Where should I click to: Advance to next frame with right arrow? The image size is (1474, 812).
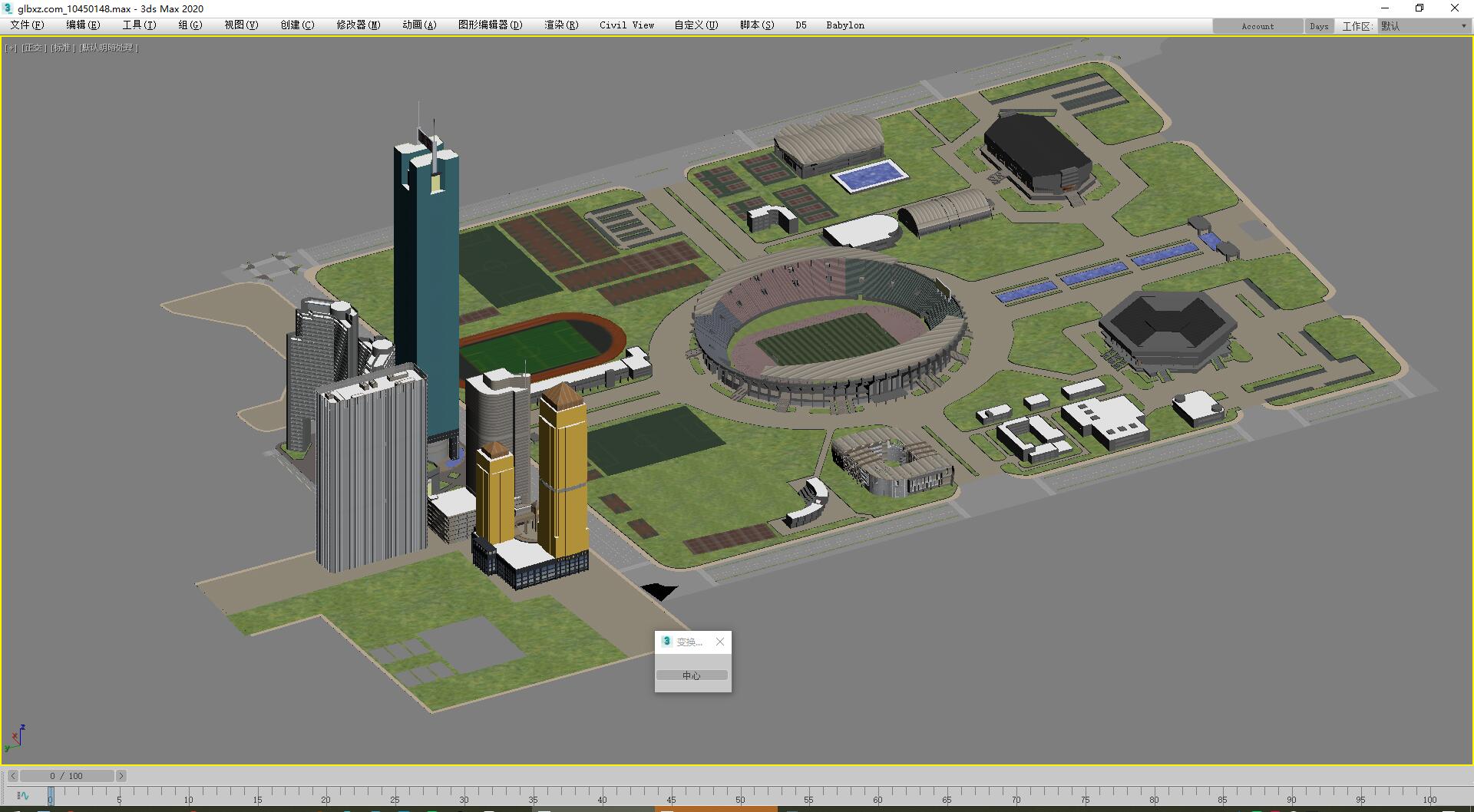[x=121, y=776]
